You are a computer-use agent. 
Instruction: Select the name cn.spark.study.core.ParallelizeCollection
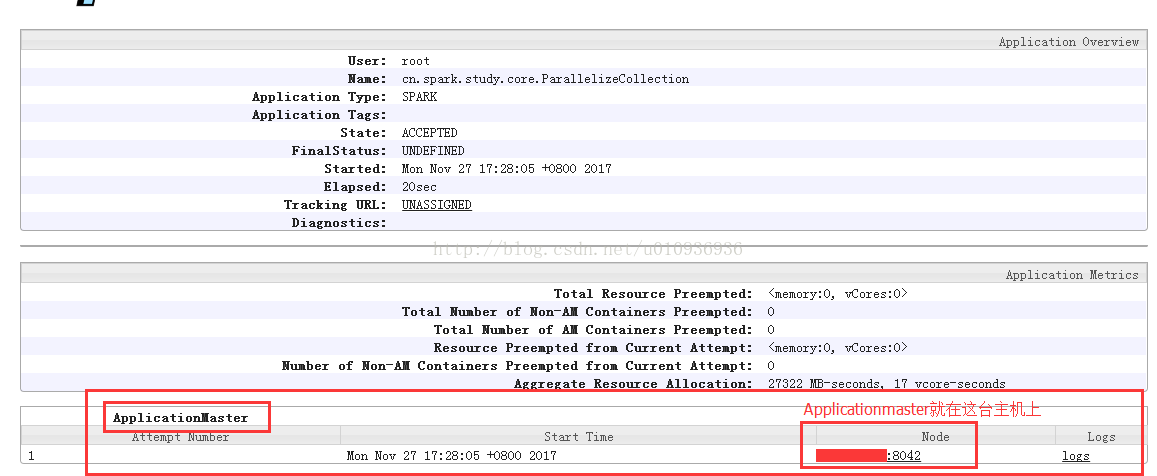pos(545,79)
